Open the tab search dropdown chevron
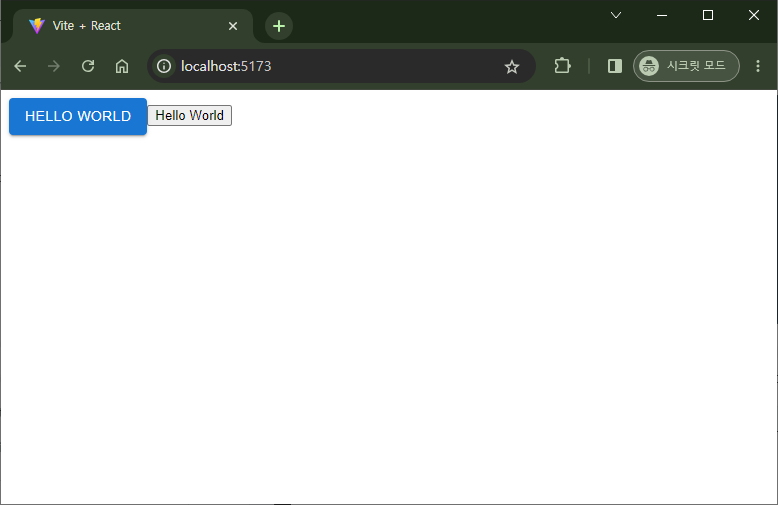 (x=616, y=15)
